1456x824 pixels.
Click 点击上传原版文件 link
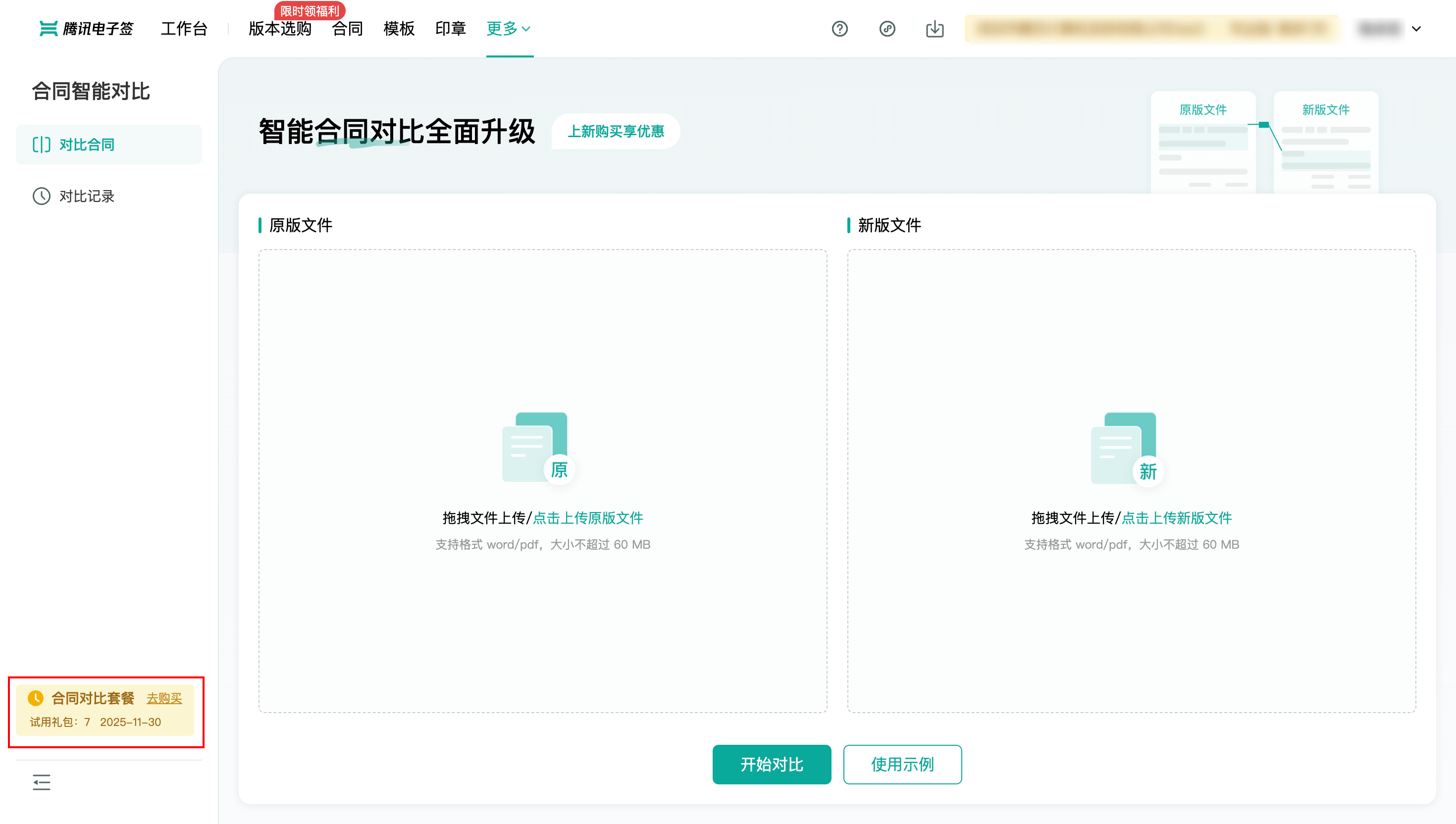pos(588,518)
